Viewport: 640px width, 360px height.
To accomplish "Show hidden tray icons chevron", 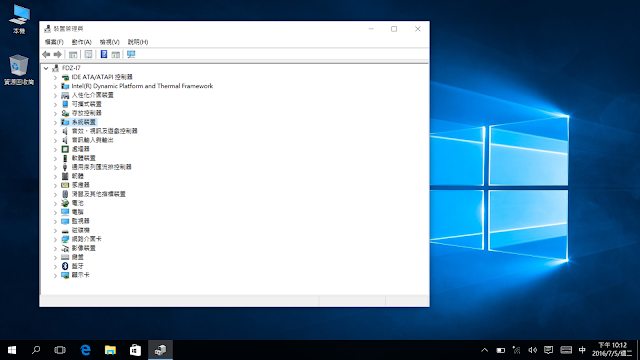I will [x=484, y=350].
